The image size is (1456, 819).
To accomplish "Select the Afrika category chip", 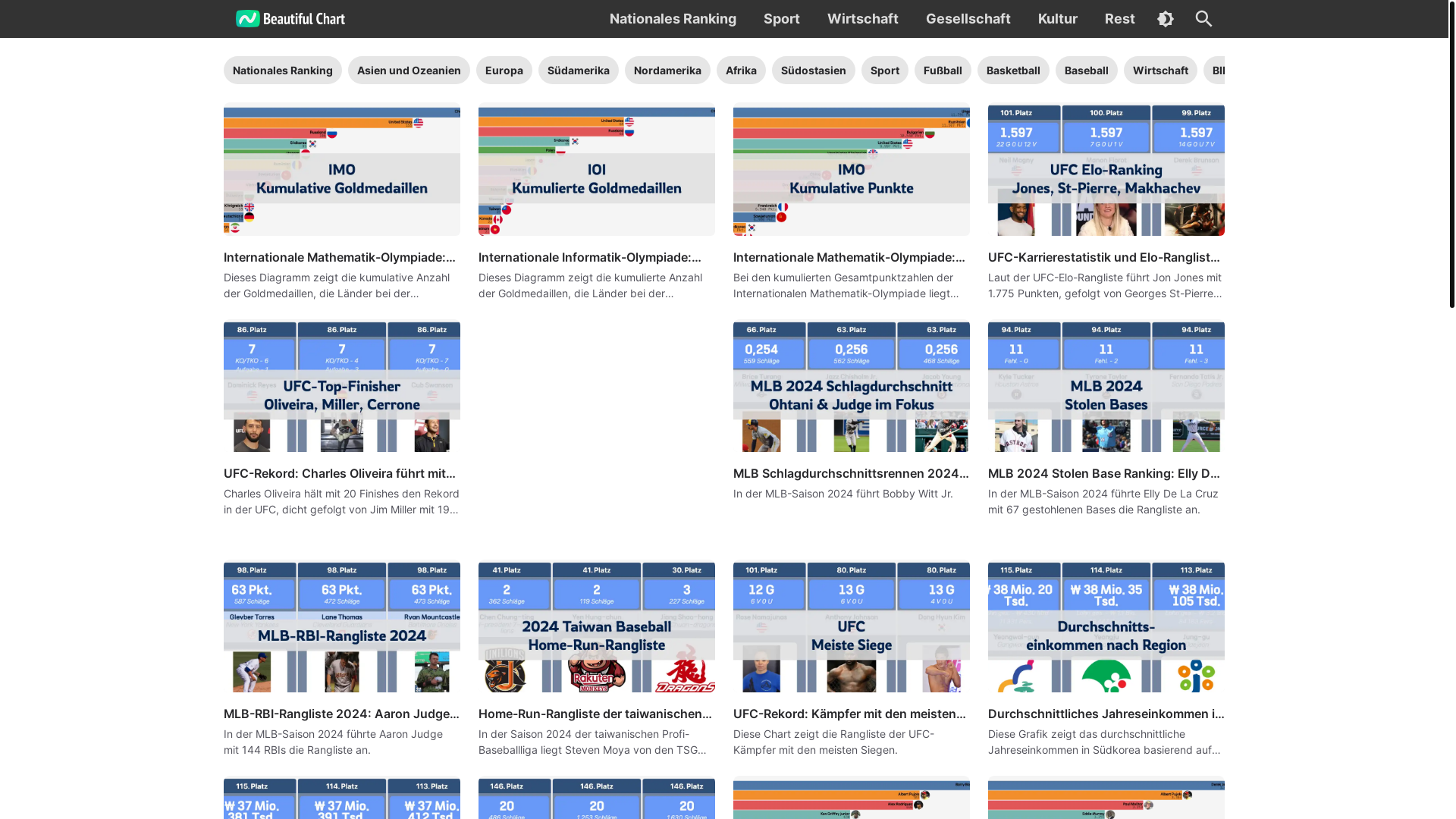I will [741, 71].
